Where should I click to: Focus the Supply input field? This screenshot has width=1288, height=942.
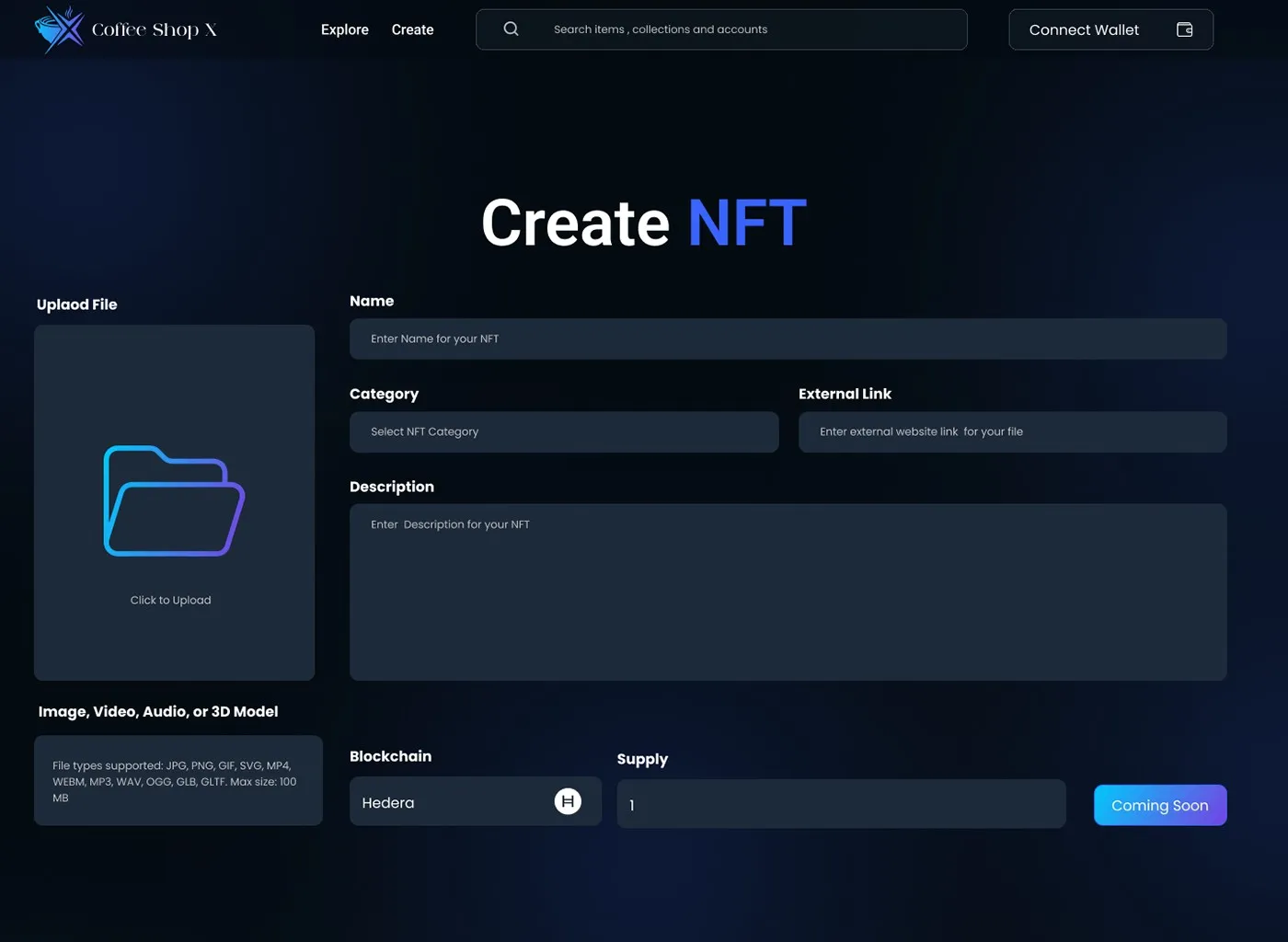(x=841, y=804)
